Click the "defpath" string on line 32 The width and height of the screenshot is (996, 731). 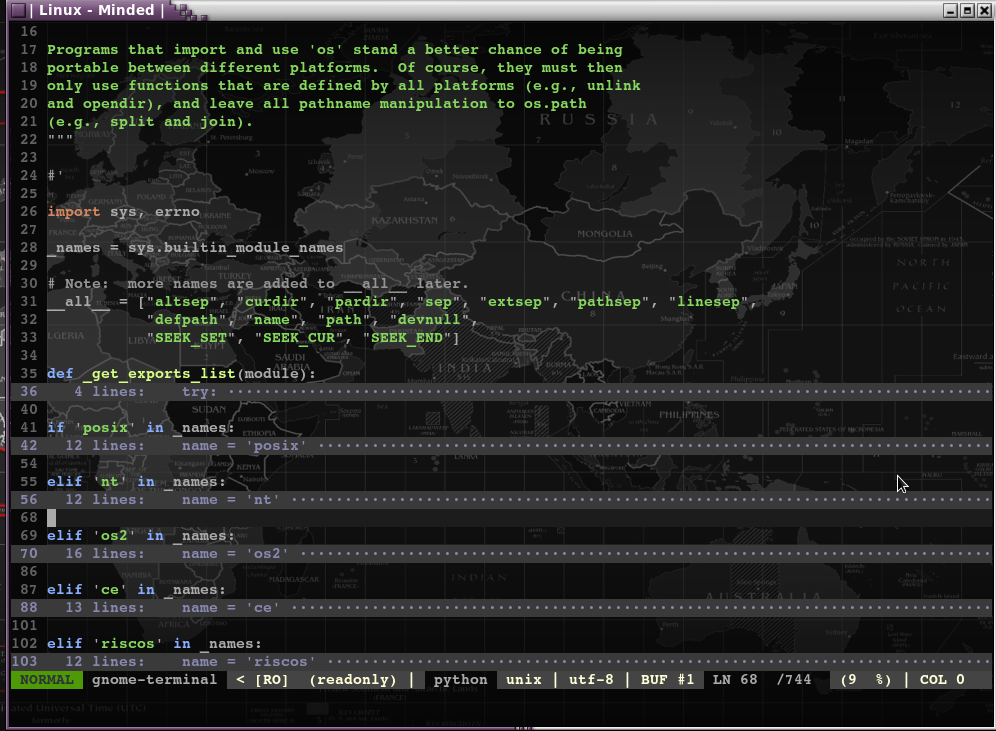click(x=186, y=319)
